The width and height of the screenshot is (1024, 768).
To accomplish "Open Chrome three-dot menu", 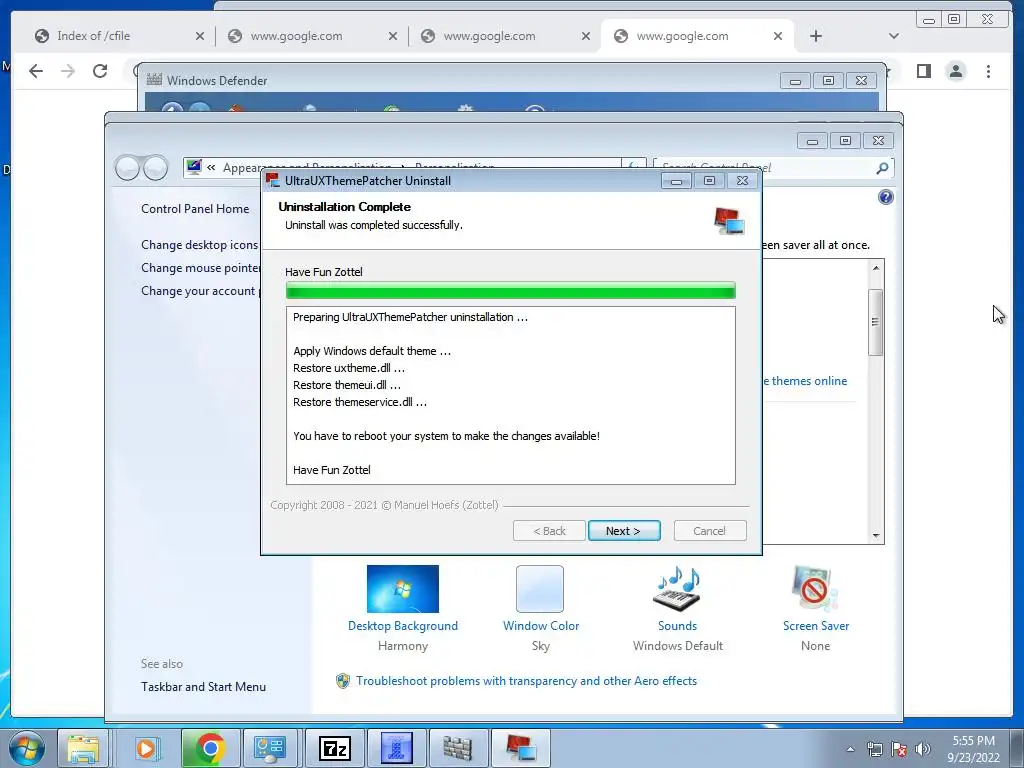I will [989, 71].
